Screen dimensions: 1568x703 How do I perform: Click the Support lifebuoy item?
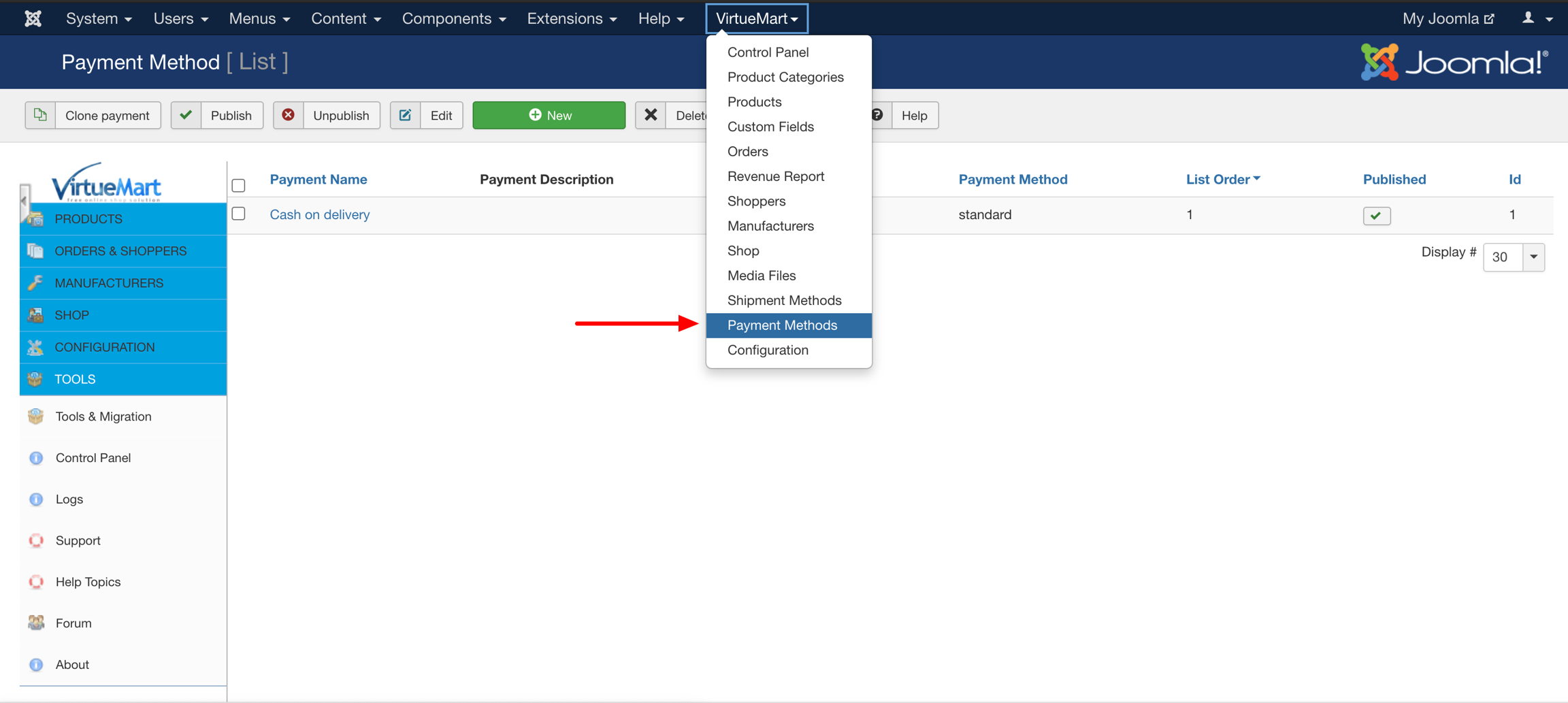(78, 540)
